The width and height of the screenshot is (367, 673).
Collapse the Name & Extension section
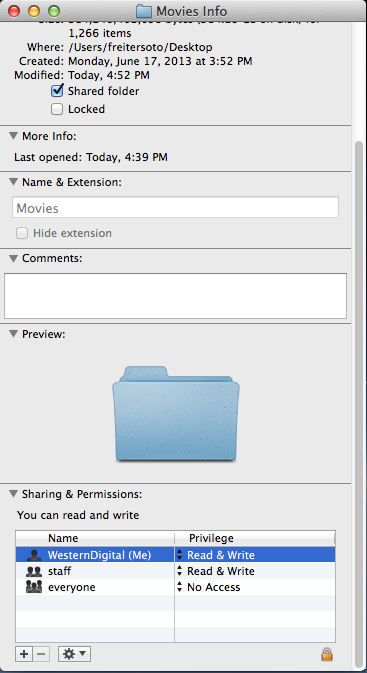tap(14, 182)
